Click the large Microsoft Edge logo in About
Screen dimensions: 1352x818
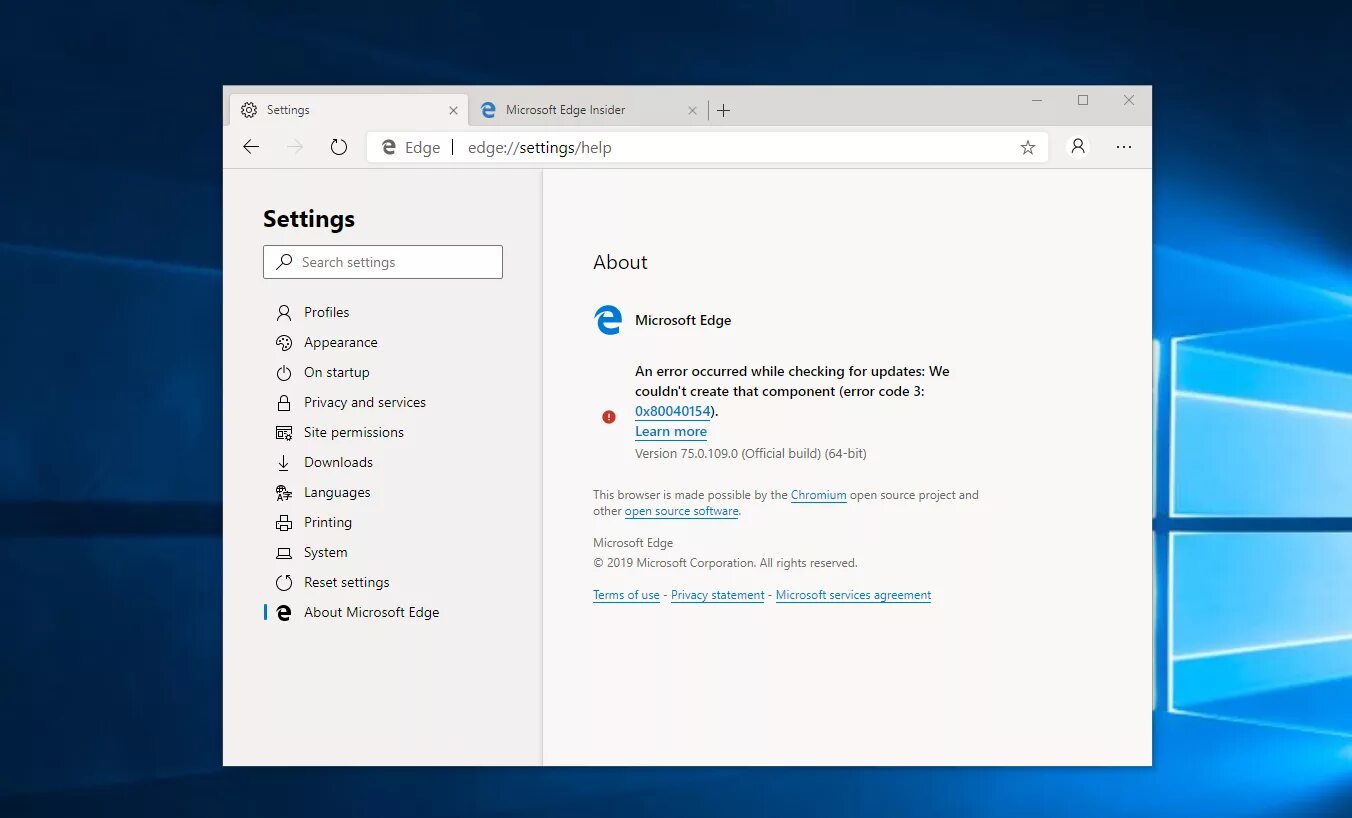click(608, 320)
